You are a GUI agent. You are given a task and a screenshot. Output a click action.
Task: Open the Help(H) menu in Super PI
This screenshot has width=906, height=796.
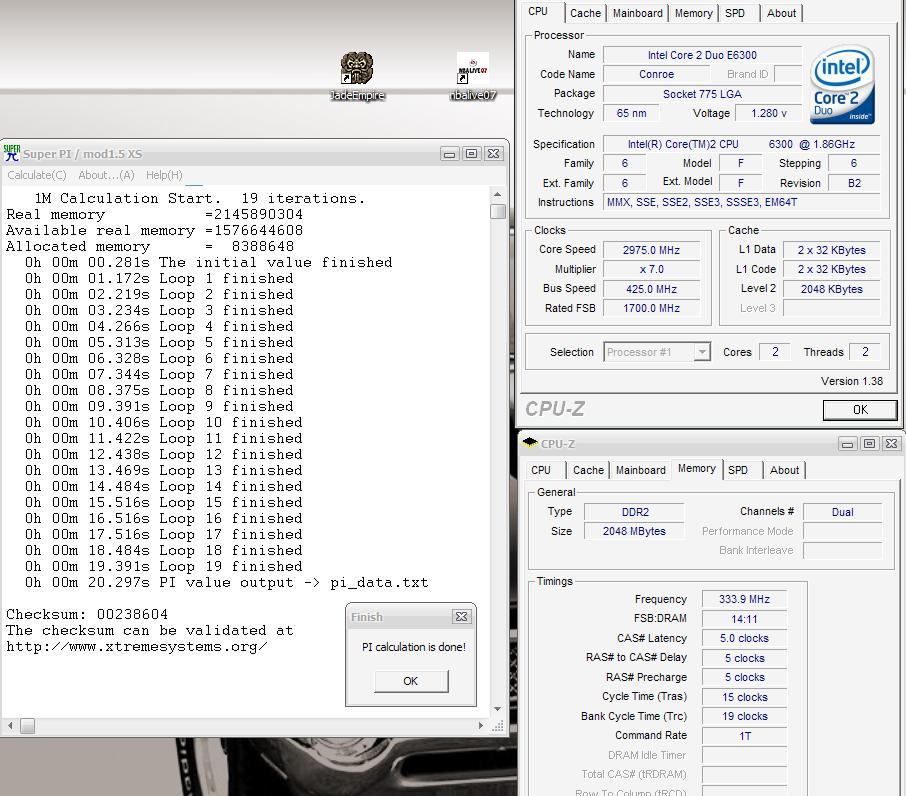[x=164, y=175]
